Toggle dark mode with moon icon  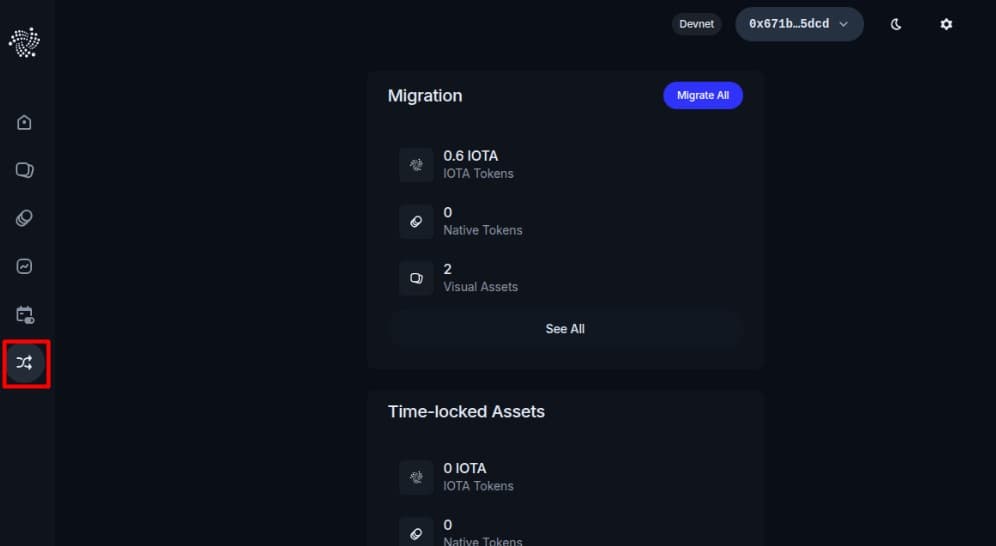pos(896,24)
